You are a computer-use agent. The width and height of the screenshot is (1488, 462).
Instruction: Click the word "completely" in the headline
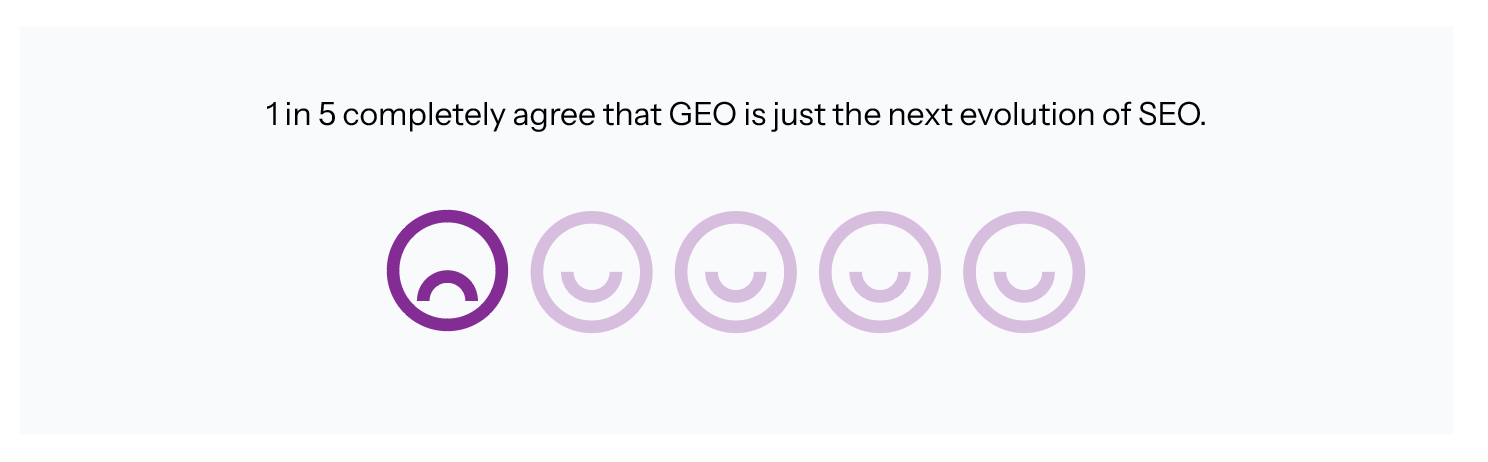(424, 117)
